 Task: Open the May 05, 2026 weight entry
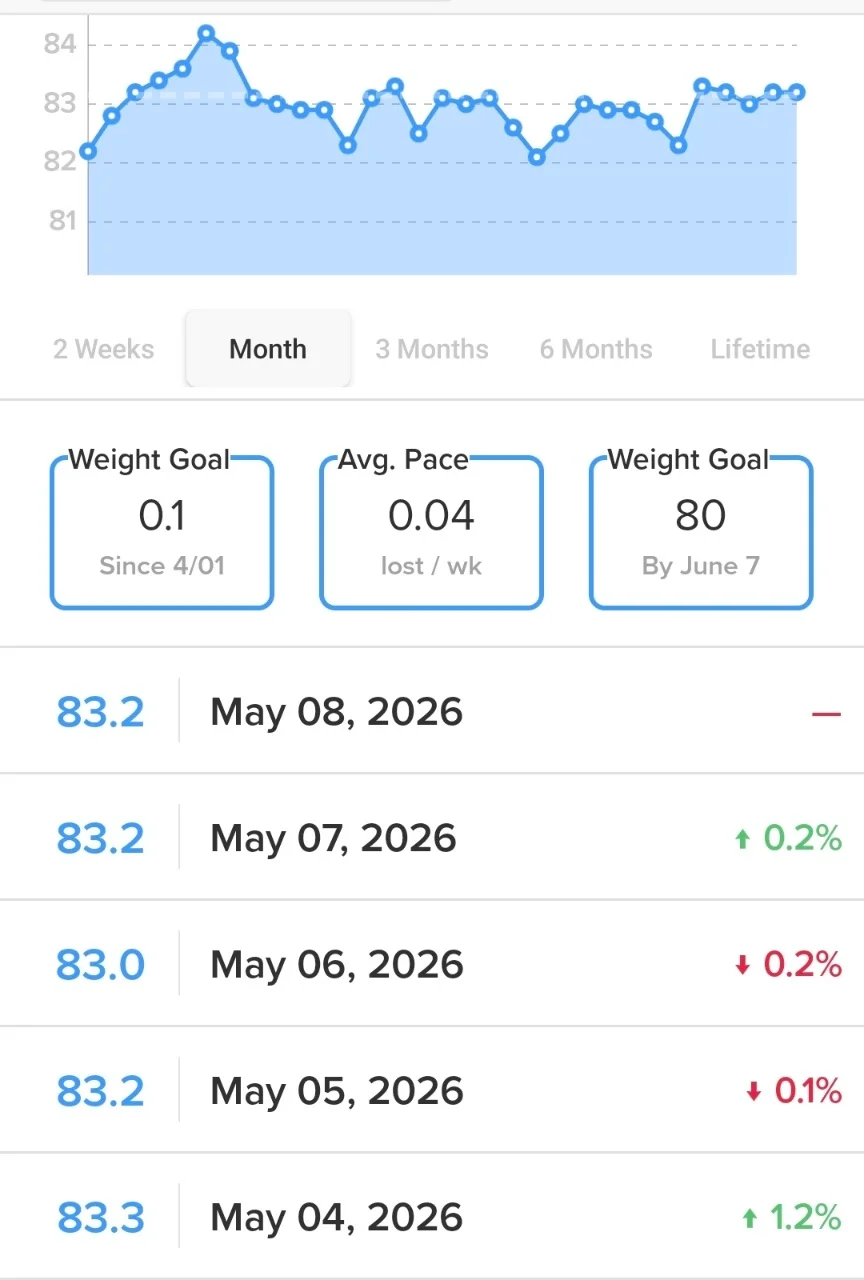[x=432, y=1090]
